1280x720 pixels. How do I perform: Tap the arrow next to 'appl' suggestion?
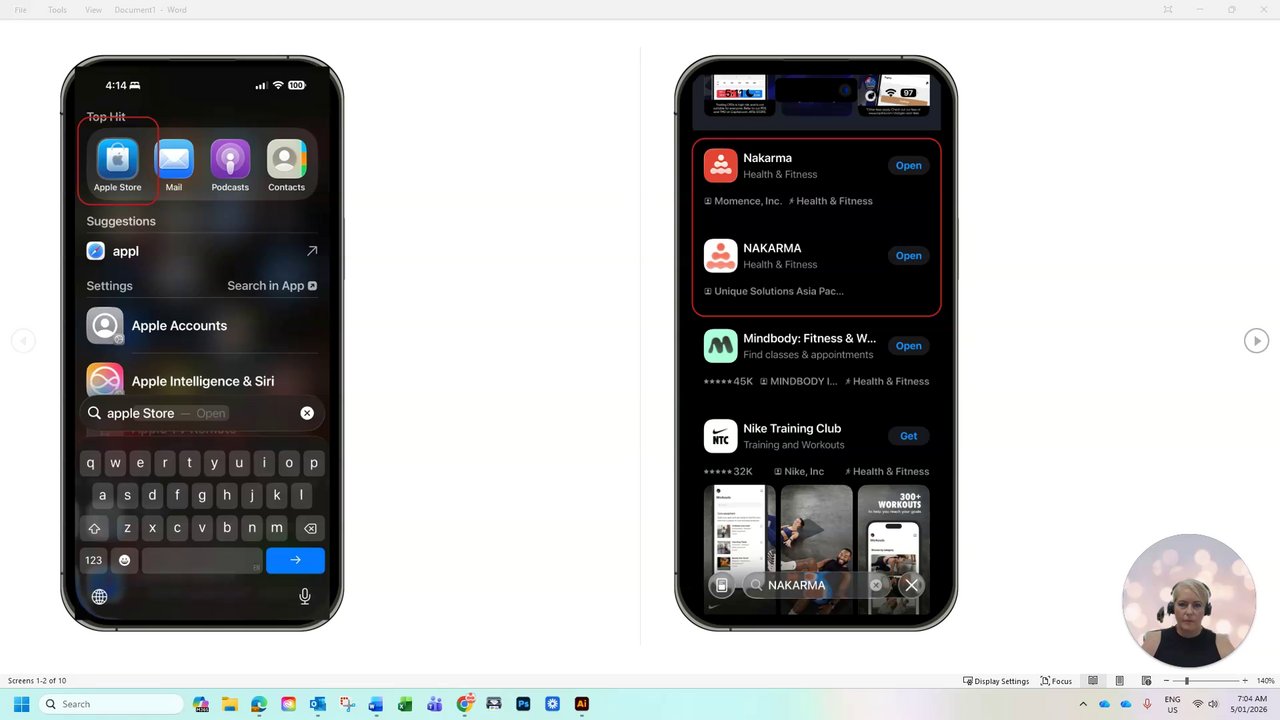coord(312,251)
